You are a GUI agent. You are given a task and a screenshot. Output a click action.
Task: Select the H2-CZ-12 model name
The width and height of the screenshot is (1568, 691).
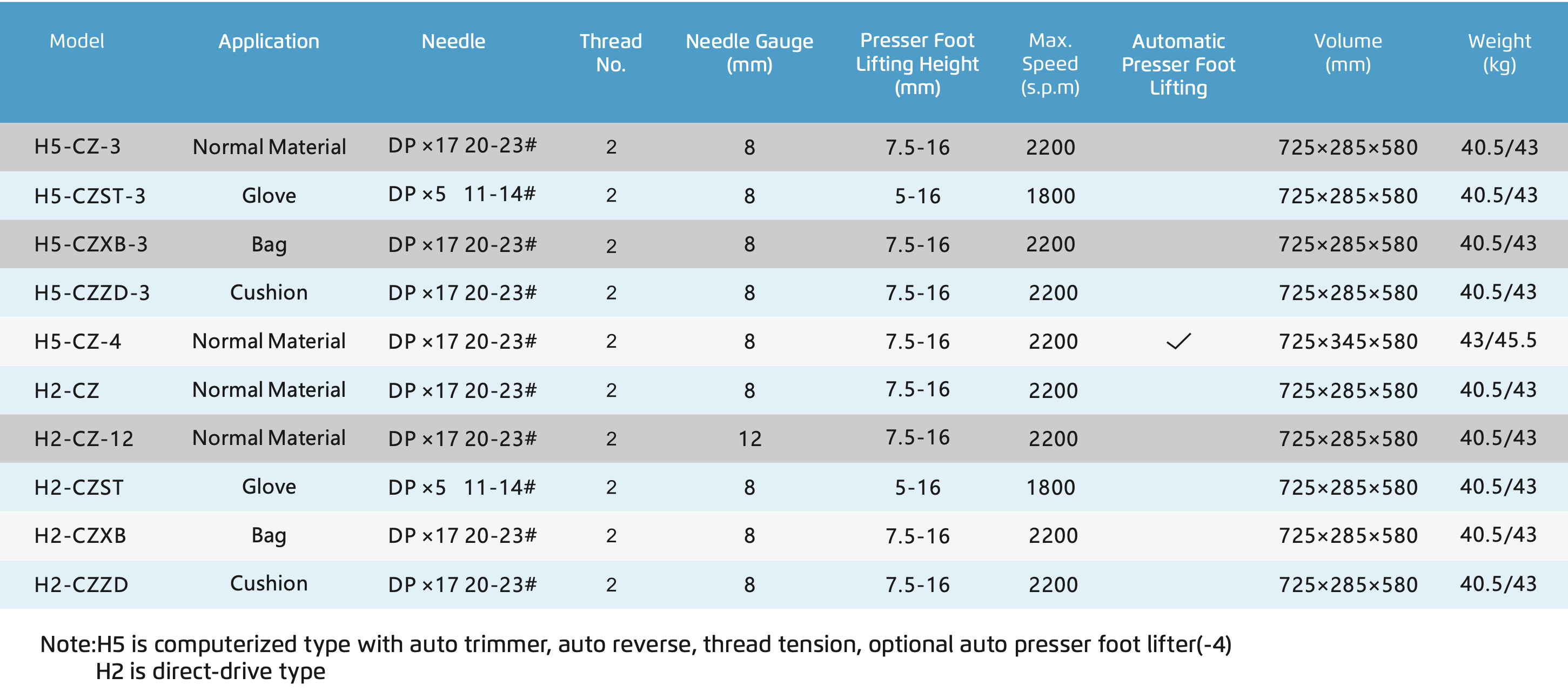[x=83, y=438]
